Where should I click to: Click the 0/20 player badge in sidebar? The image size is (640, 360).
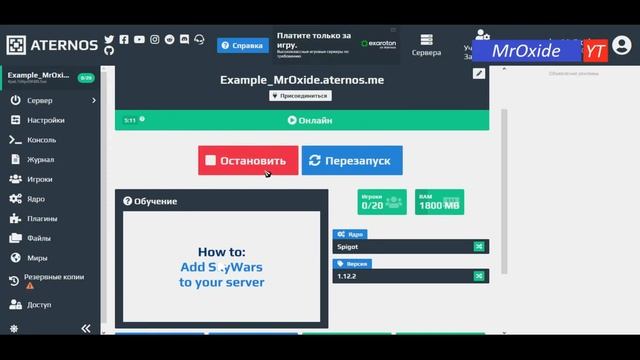(86, 78)
